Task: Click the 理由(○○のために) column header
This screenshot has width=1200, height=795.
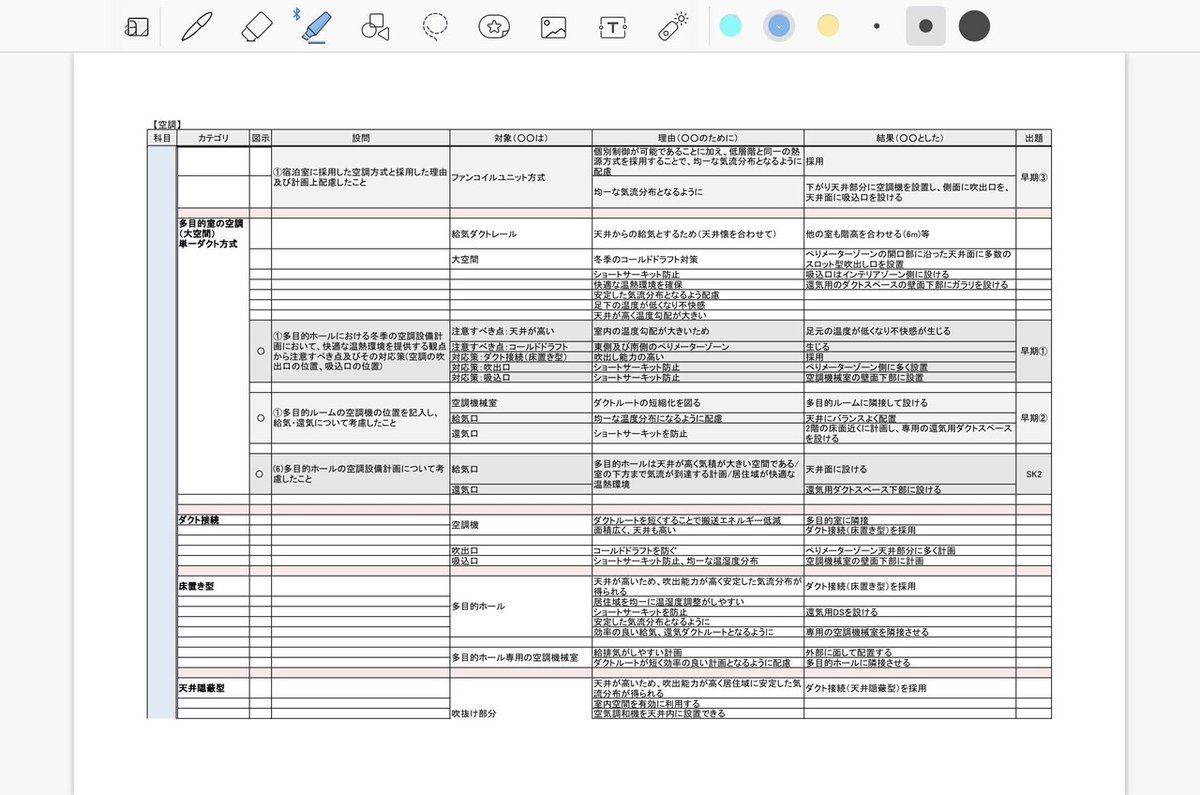Action: 698,138
